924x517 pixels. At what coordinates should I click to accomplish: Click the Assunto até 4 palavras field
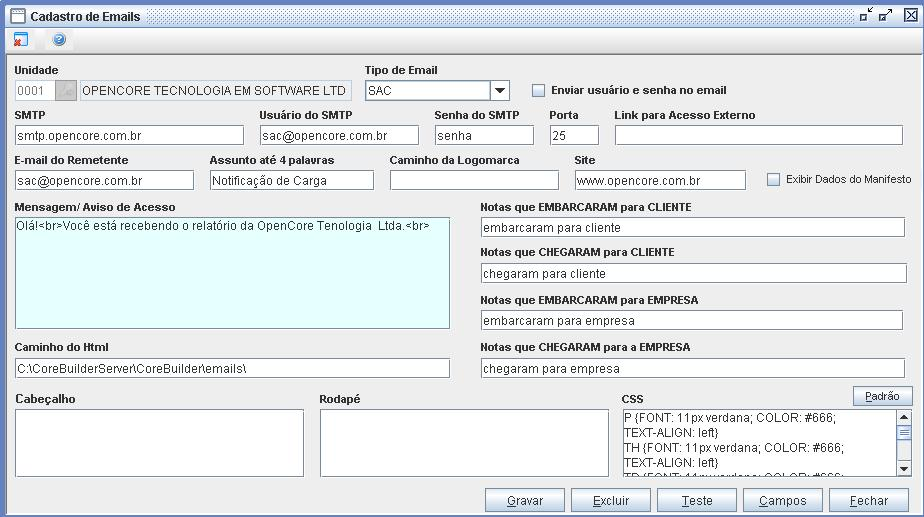coord(292,180)
